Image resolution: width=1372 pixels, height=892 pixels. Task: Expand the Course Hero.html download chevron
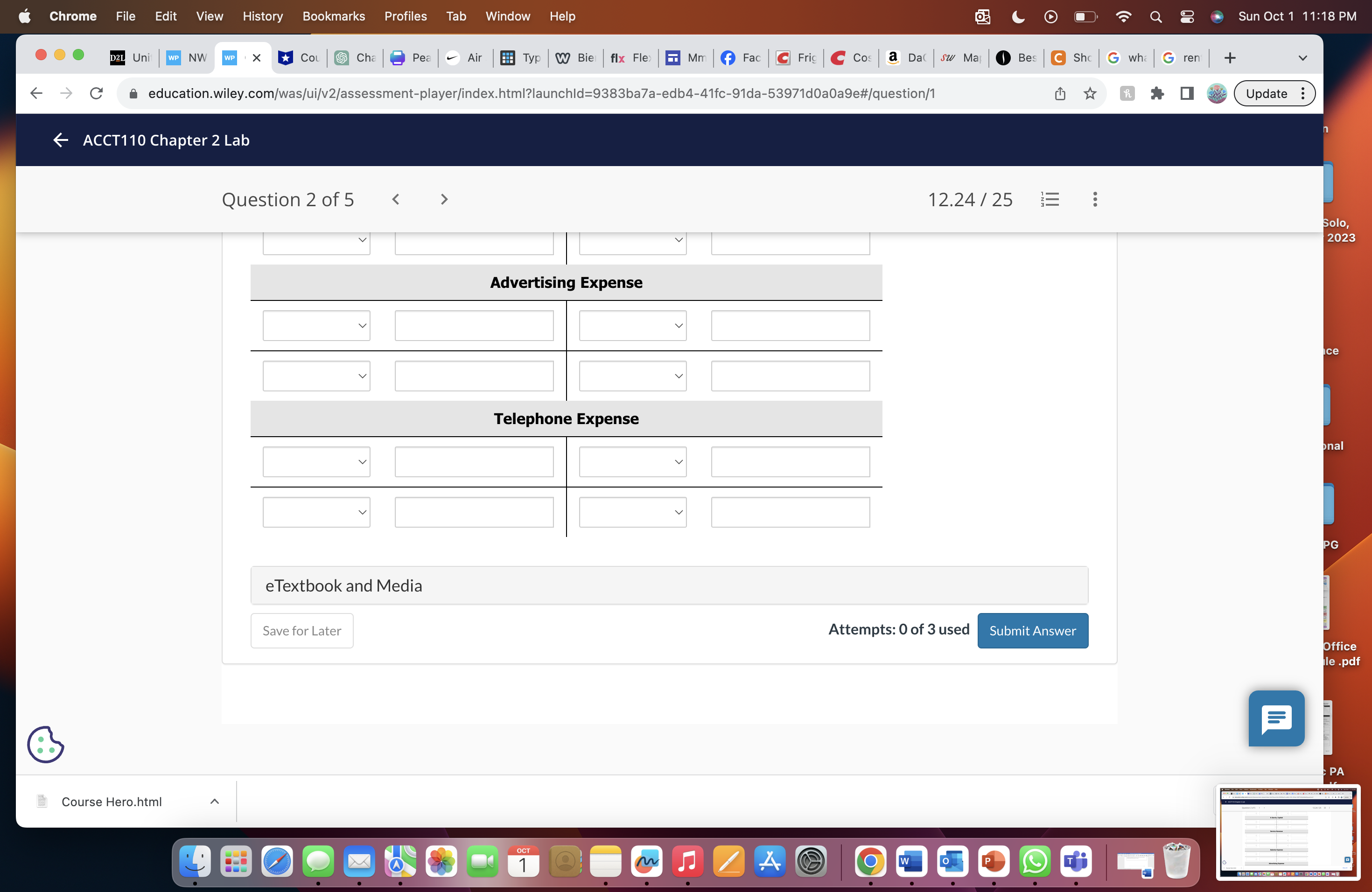click(x=215, y=801)
